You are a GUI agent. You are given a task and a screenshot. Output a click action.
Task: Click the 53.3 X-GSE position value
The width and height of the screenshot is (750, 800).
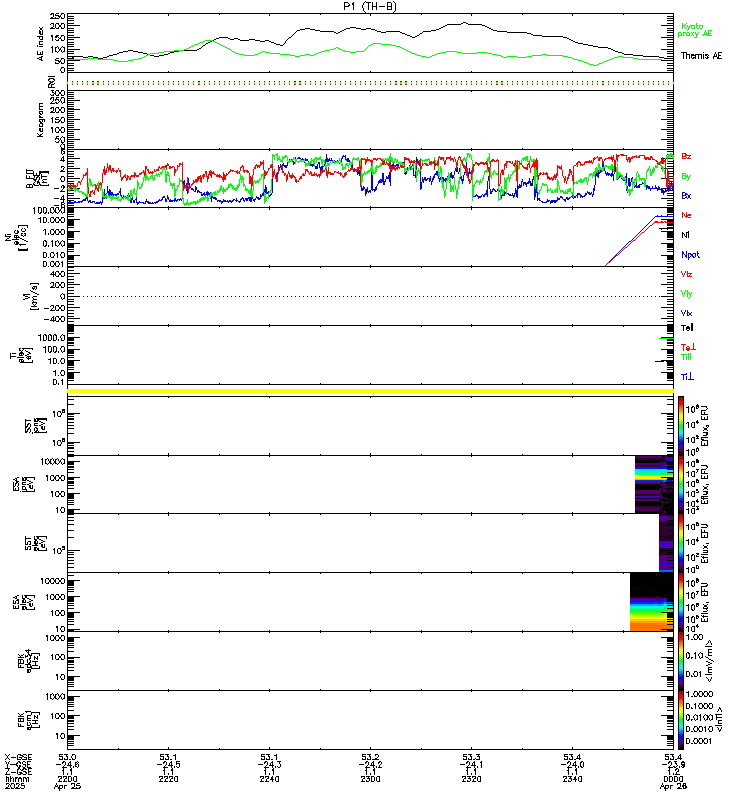[471, 757]
